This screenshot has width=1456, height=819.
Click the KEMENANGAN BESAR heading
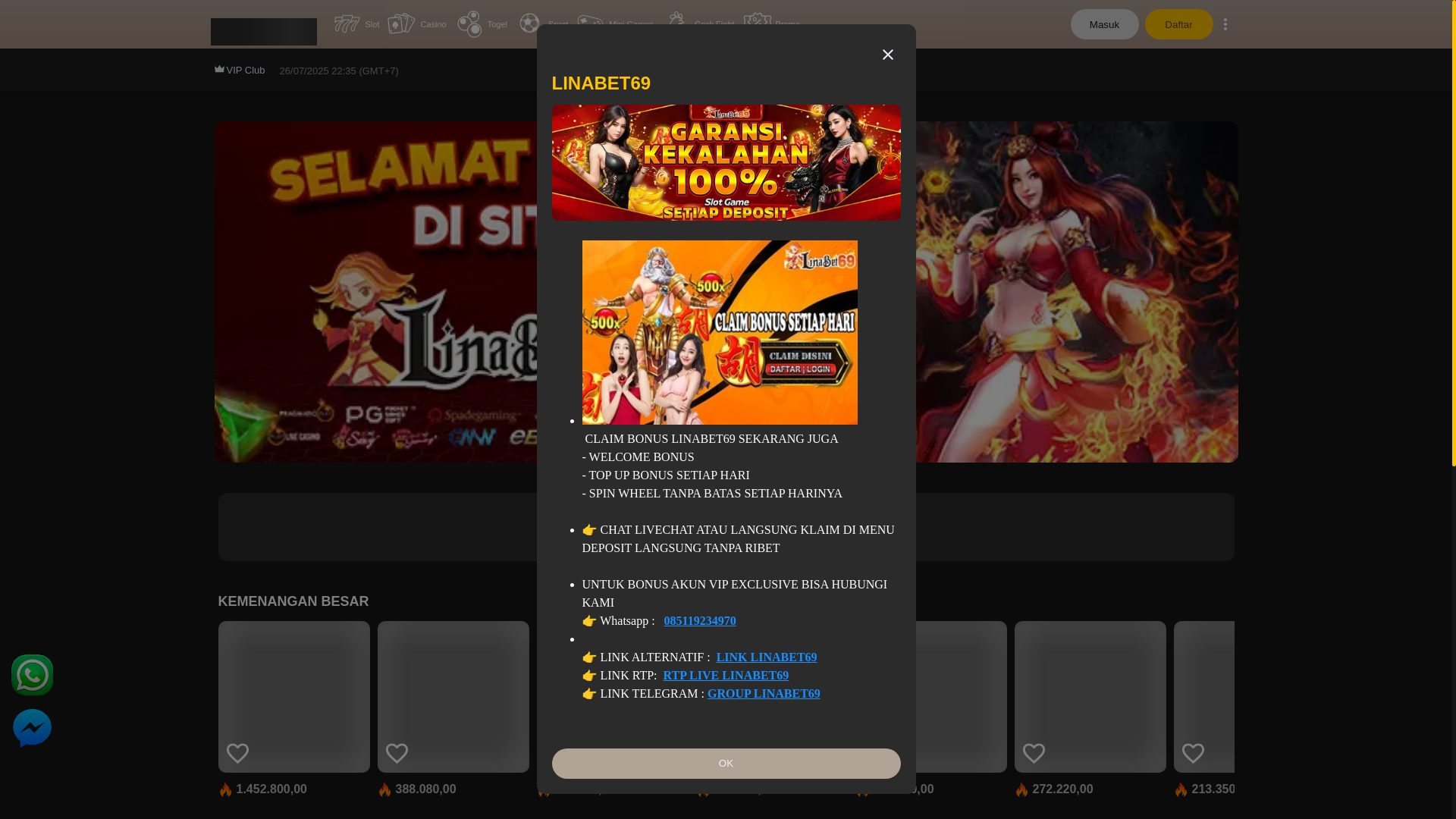(293, 601)
